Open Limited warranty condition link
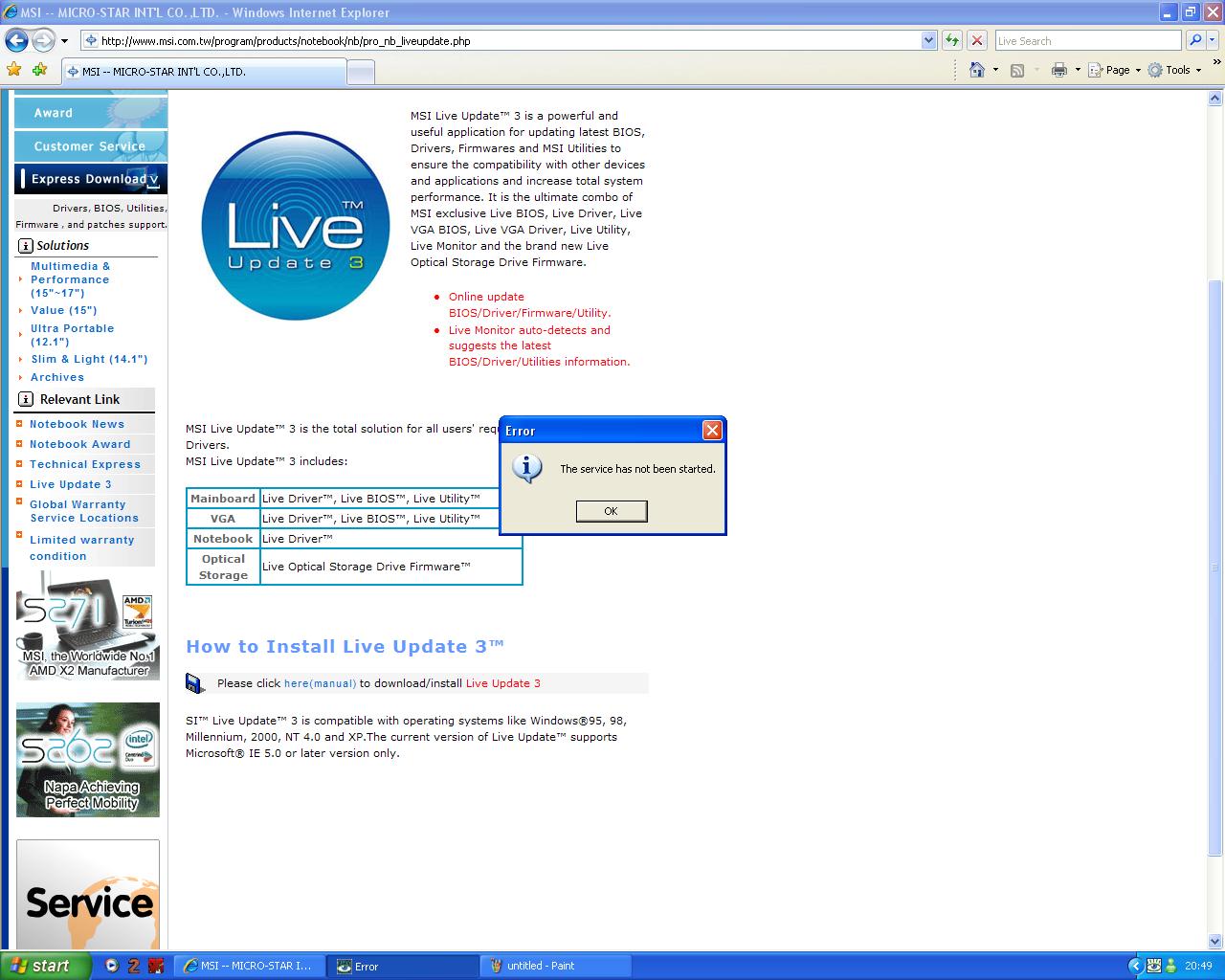Screen dimensions: 1225x980 tap(81, 547)
